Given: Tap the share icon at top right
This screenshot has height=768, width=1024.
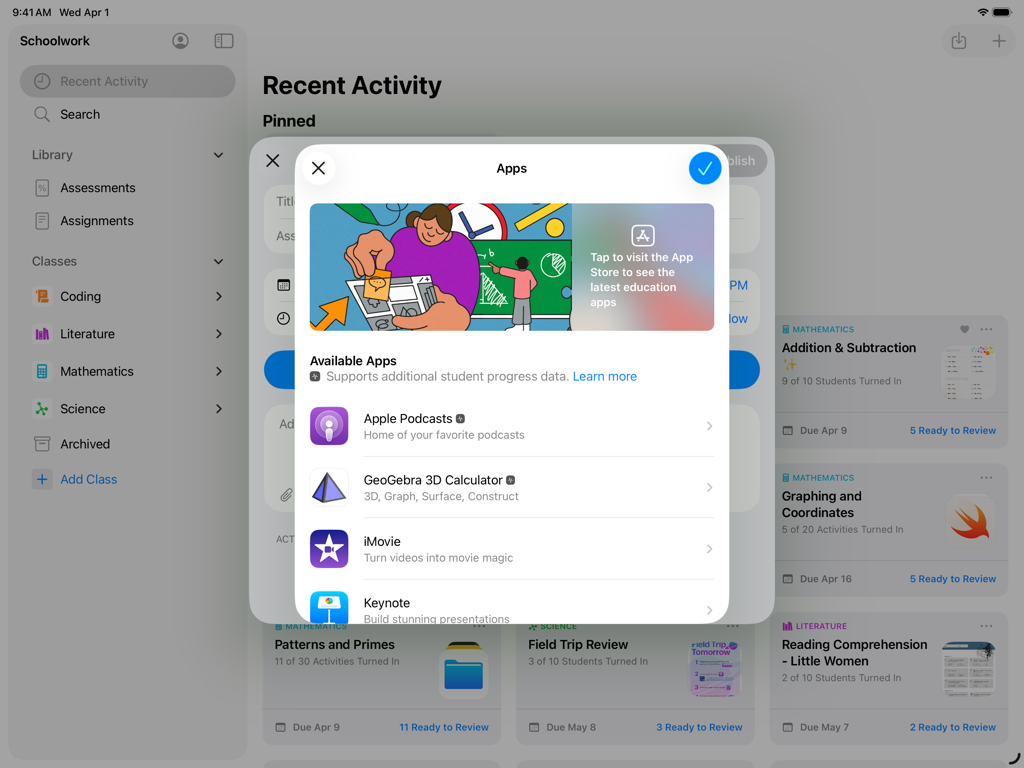Looking at the screenshot, I should point(959,41).
